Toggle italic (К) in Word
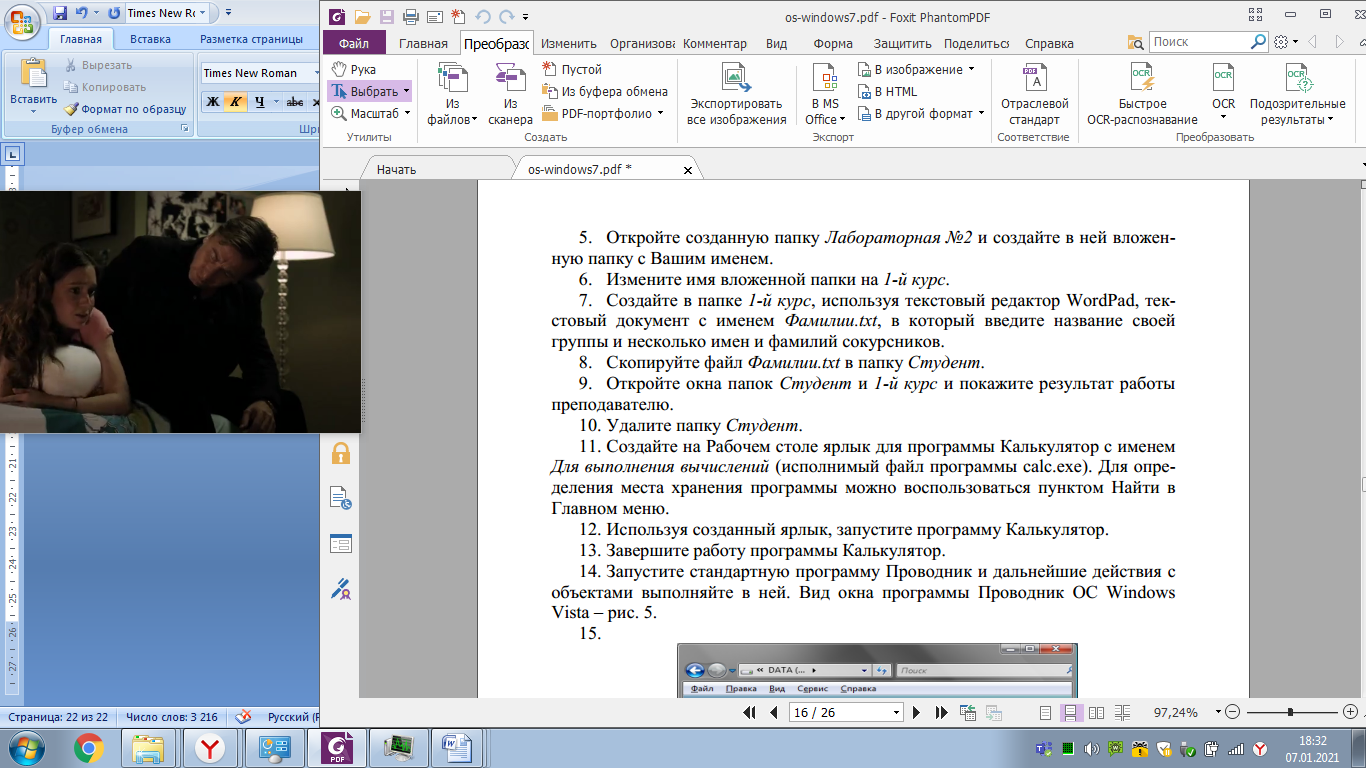The height and width of the screenshot is (768, 1366). 235,102
